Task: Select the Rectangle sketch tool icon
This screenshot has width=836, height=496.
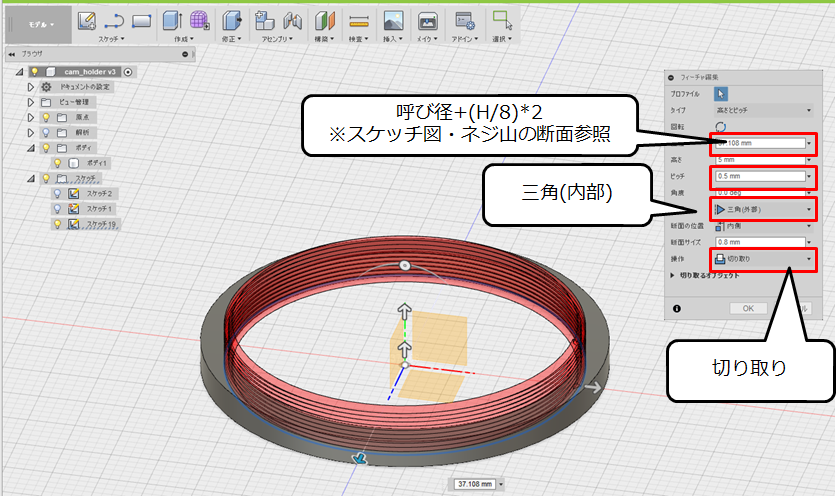Action: [141, 21]
